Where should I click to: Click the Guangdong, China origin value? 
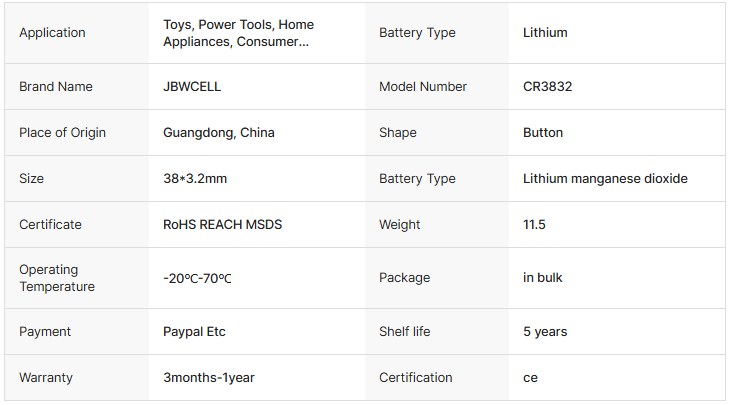click(x=218, y=133)
